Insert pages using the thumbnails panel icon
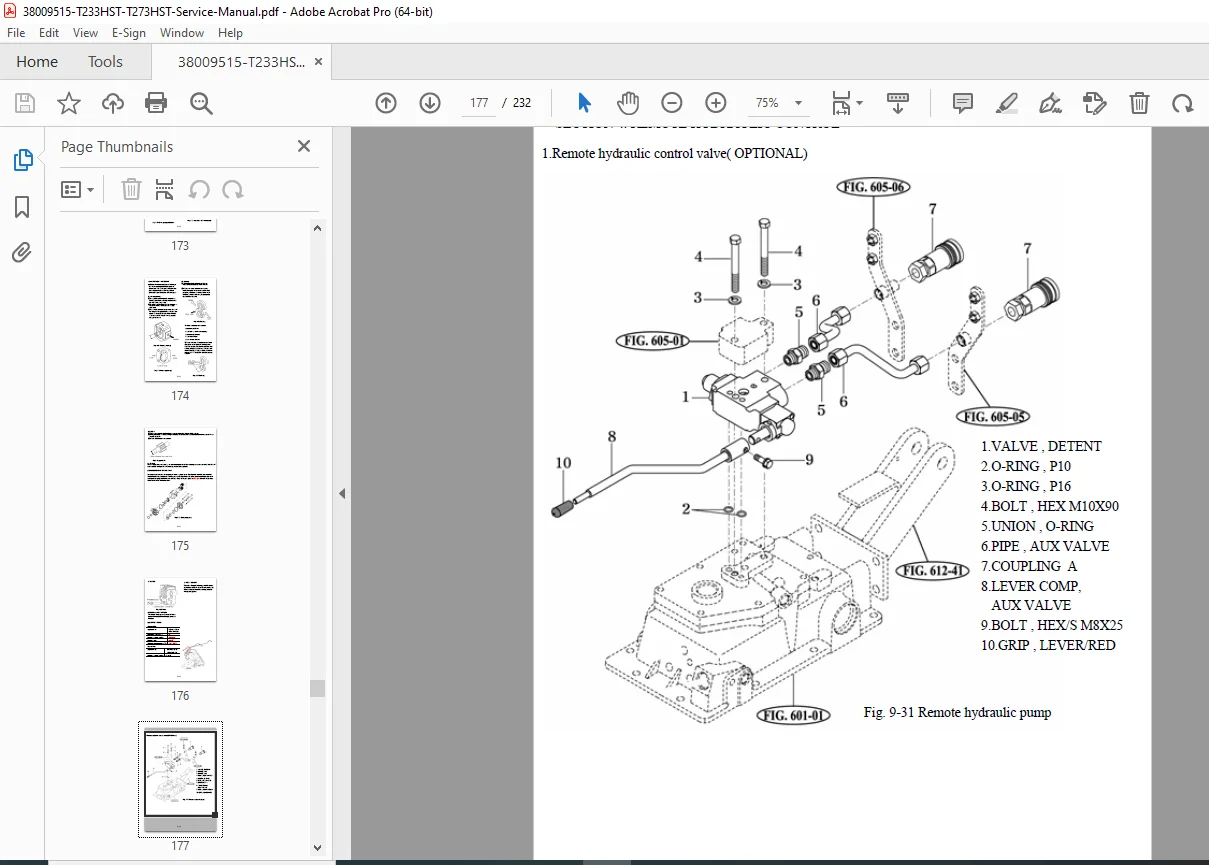The width and height of the screenshot is (1209, 865). click(x=165, y=189)
